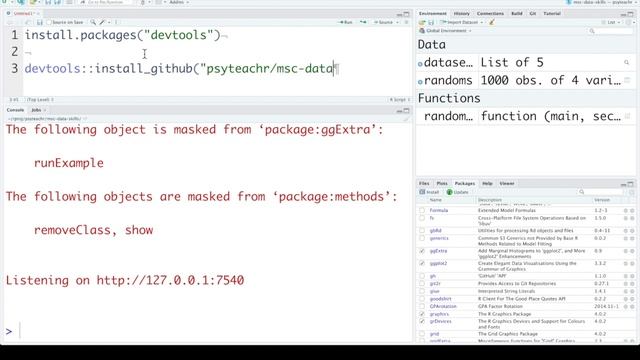The width and height of the screenshot is (640, 360).
Task: Open the ggExtra package link
Action: [x=438, y=251]
